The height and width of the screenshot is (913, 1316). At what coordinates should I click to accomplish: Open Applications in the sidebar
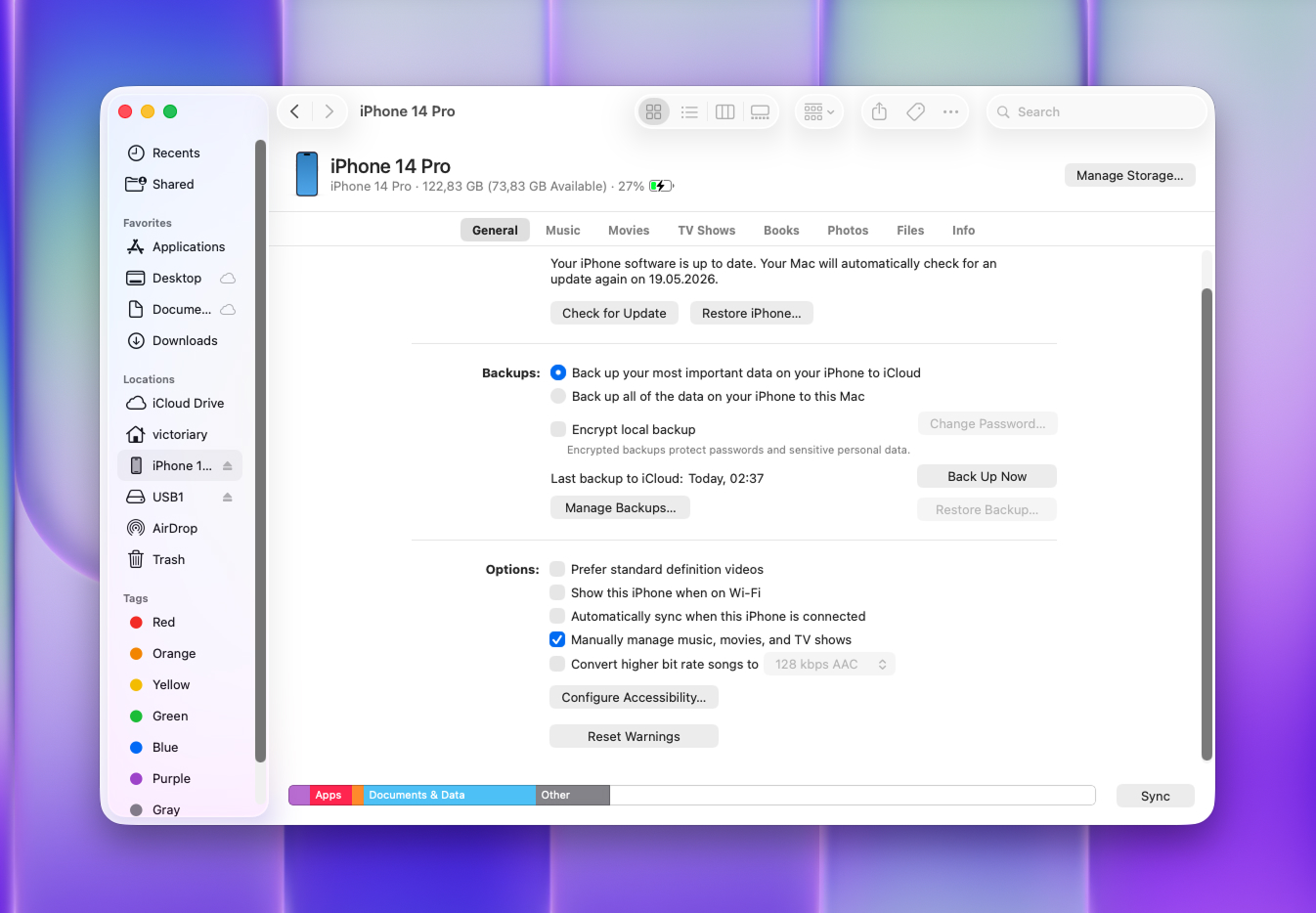point(180,247)
